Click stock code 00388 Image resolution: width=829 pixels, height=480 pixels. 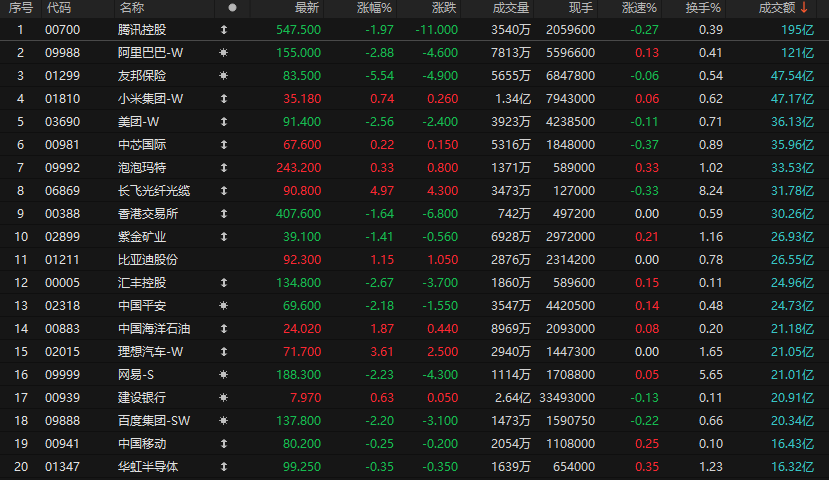[x=62, y=214]
